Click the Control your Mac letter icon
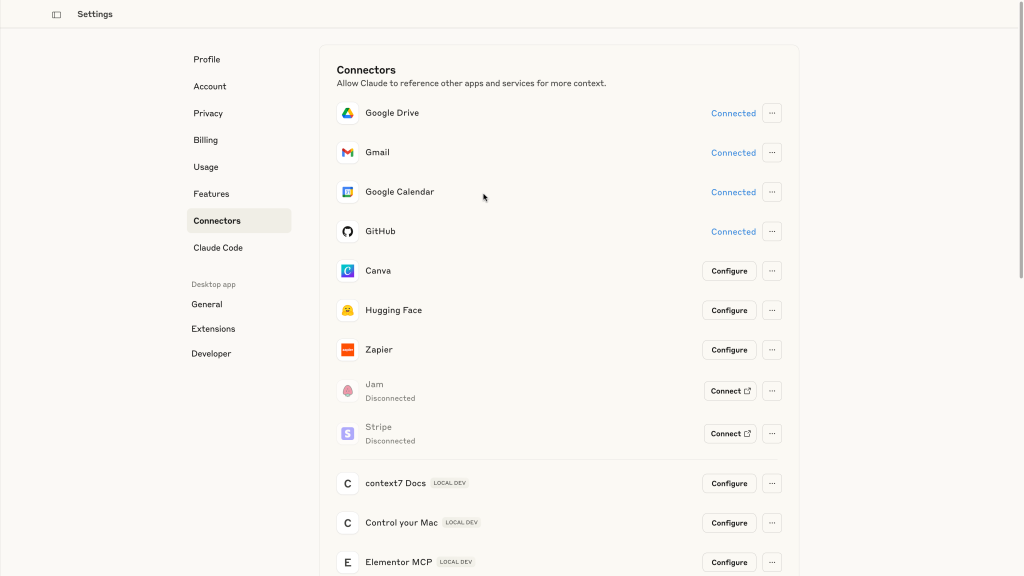Screen dimensions: 1024x576 pyautogui.click(x=347, y=523)
